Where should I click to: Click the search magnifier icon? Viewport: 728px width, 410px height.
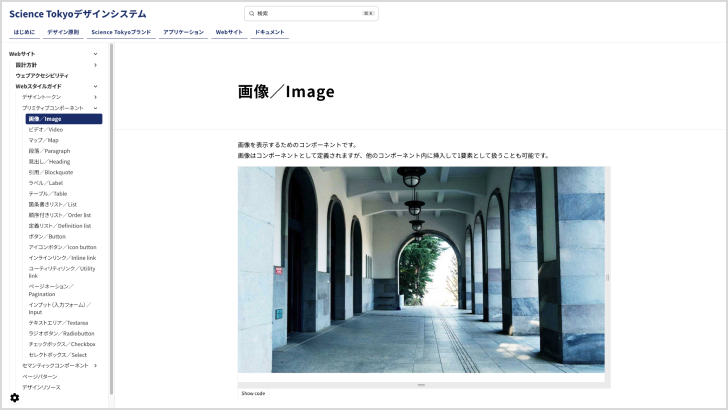coord(252,14)
